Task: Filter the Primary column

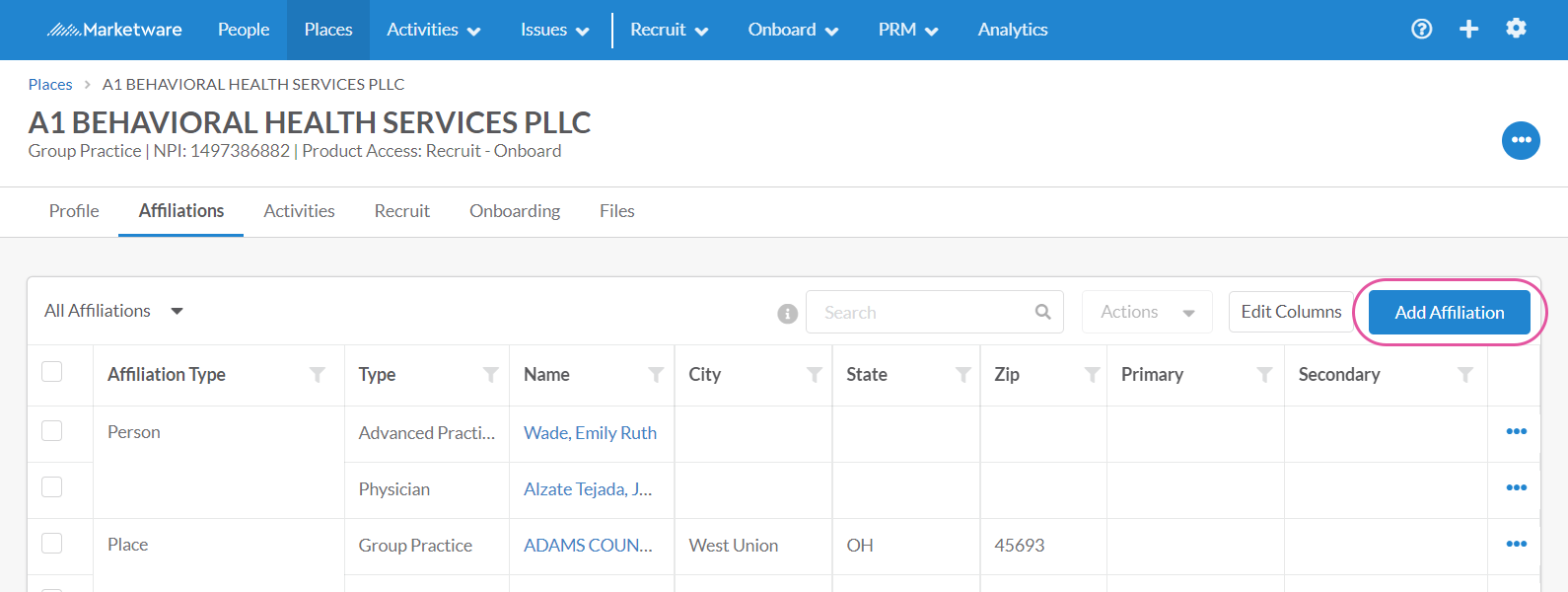Action: (1264, 375)
